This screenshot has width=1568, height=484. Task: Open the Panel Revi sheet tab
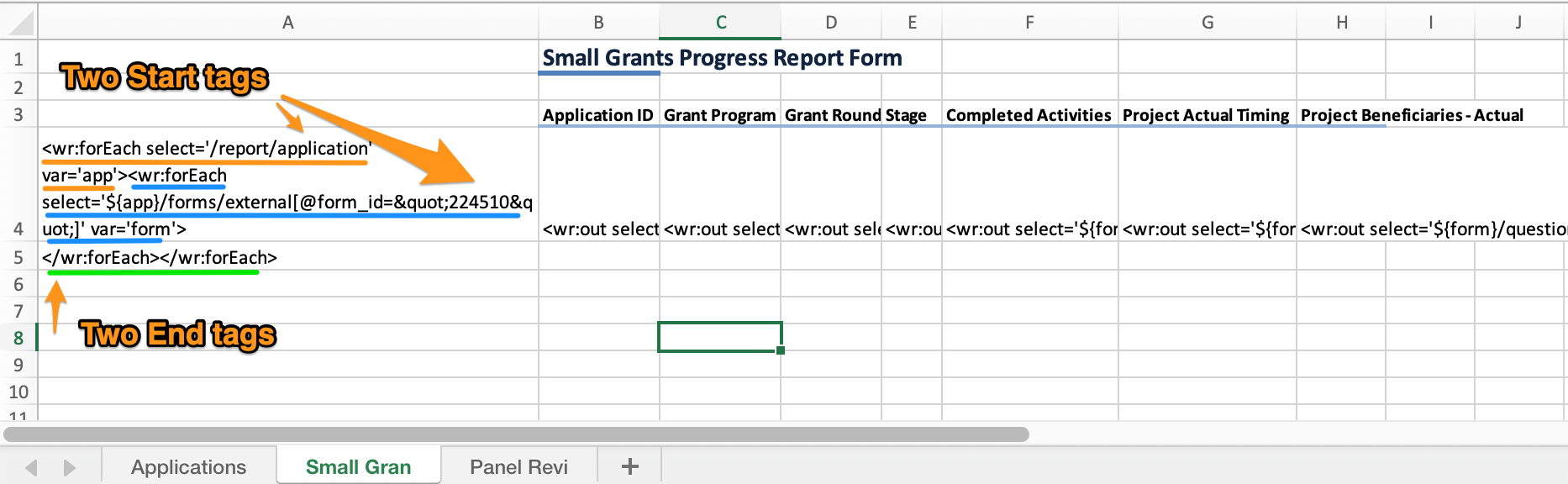point(518,467)
